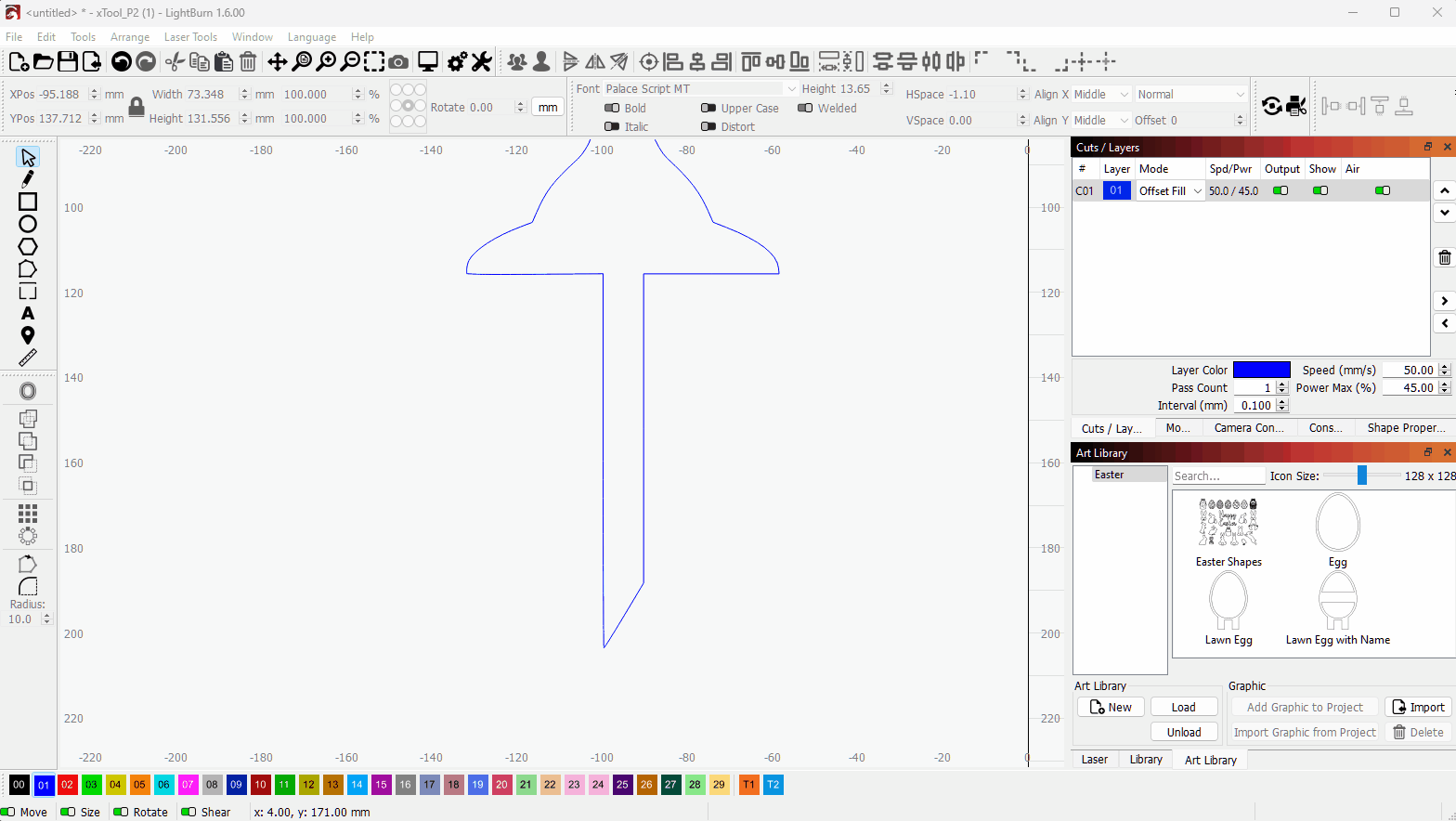Viewport: 1456px width, 821px height.
Task: Choose the Rectangle drawing tool
Action: [x=28, y=202]
